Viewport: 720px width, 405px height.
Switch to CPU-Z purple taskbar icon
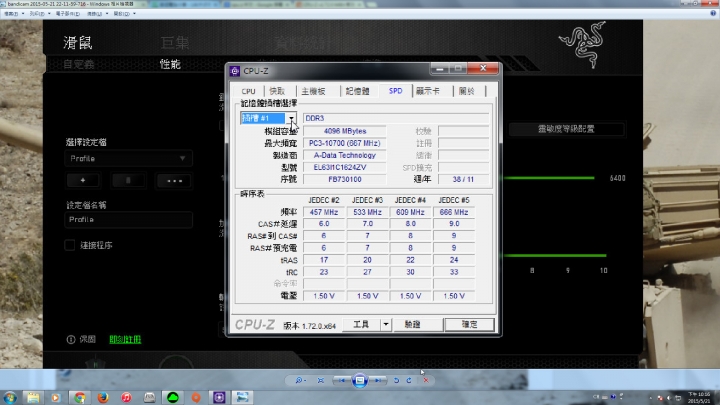coord(219,397)
